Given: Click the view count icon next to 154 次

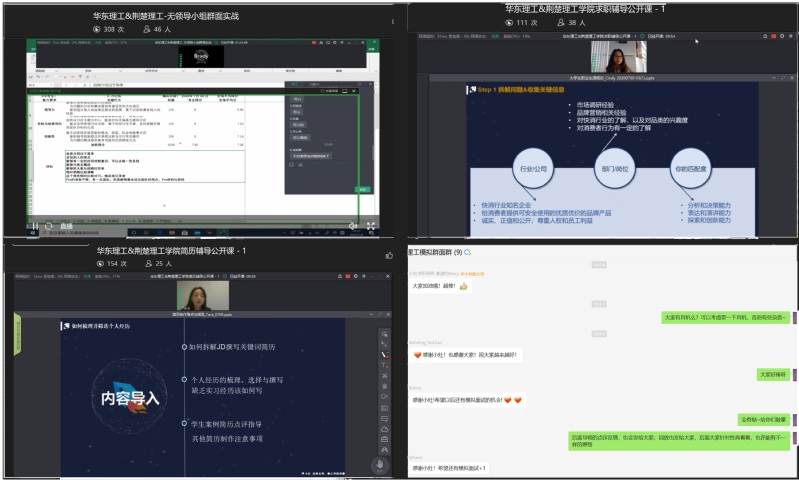Looking at the screenshot, I should (97, 264).
